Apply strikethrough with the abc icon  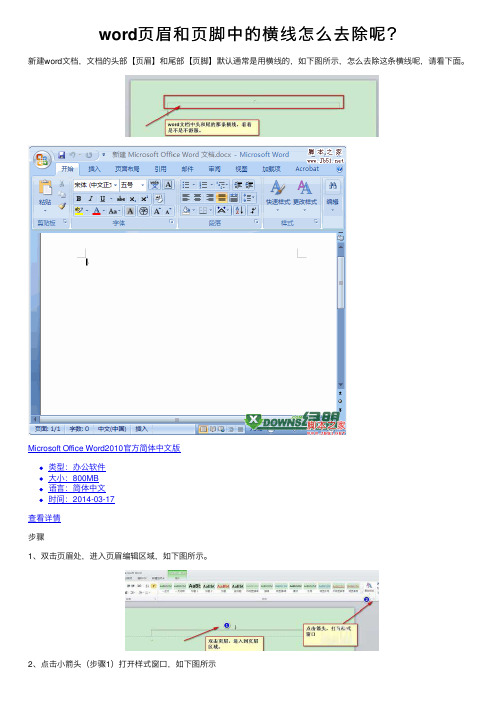(x=121, y=199)
